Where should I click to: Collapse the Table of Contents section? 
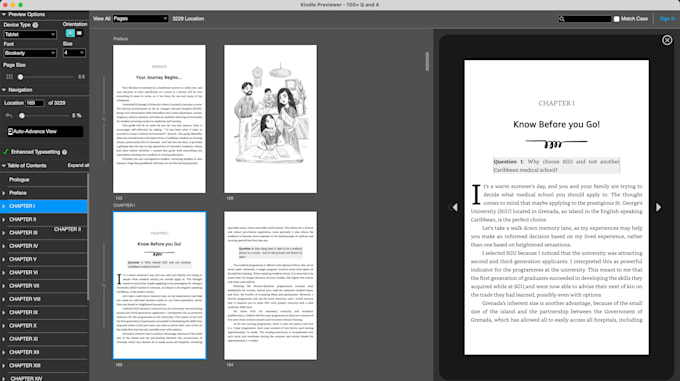pyautogui.click(x=4, y=166)
